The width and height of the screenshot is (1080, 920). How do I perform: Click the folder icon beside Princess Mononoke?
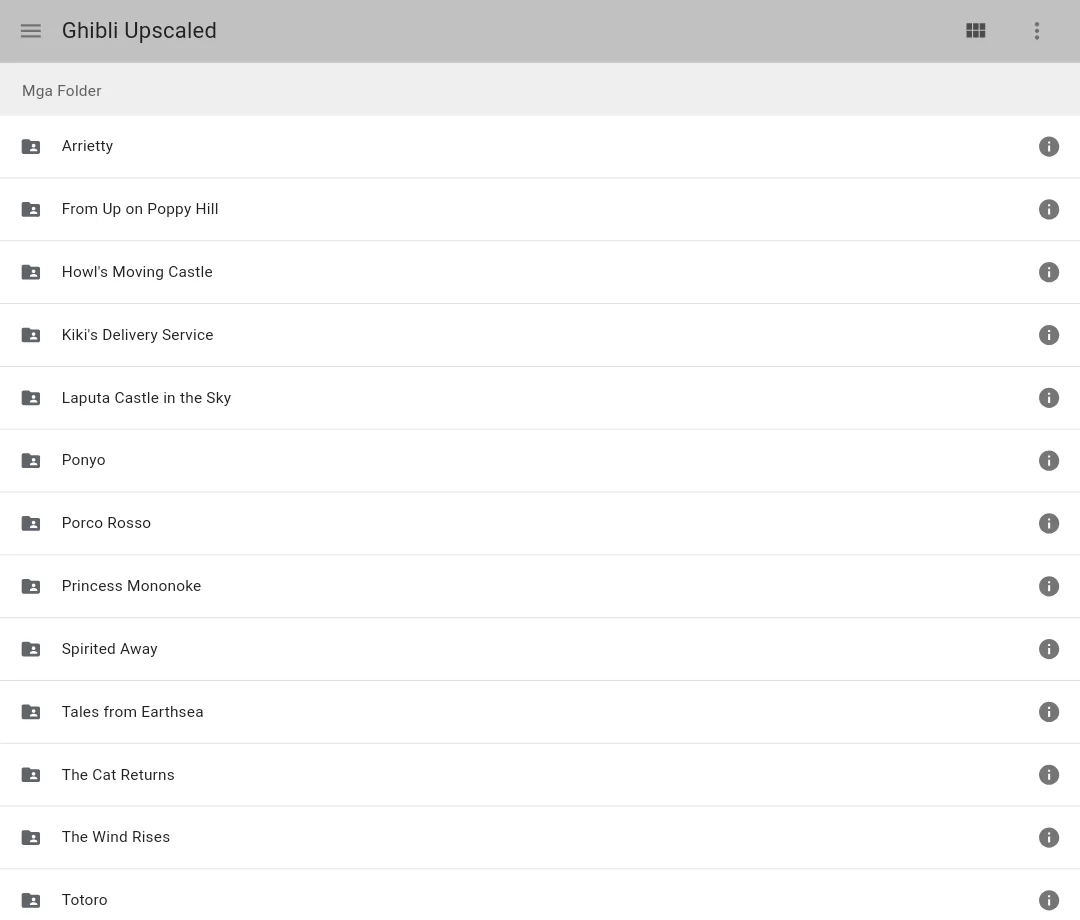tap(31, 586)
